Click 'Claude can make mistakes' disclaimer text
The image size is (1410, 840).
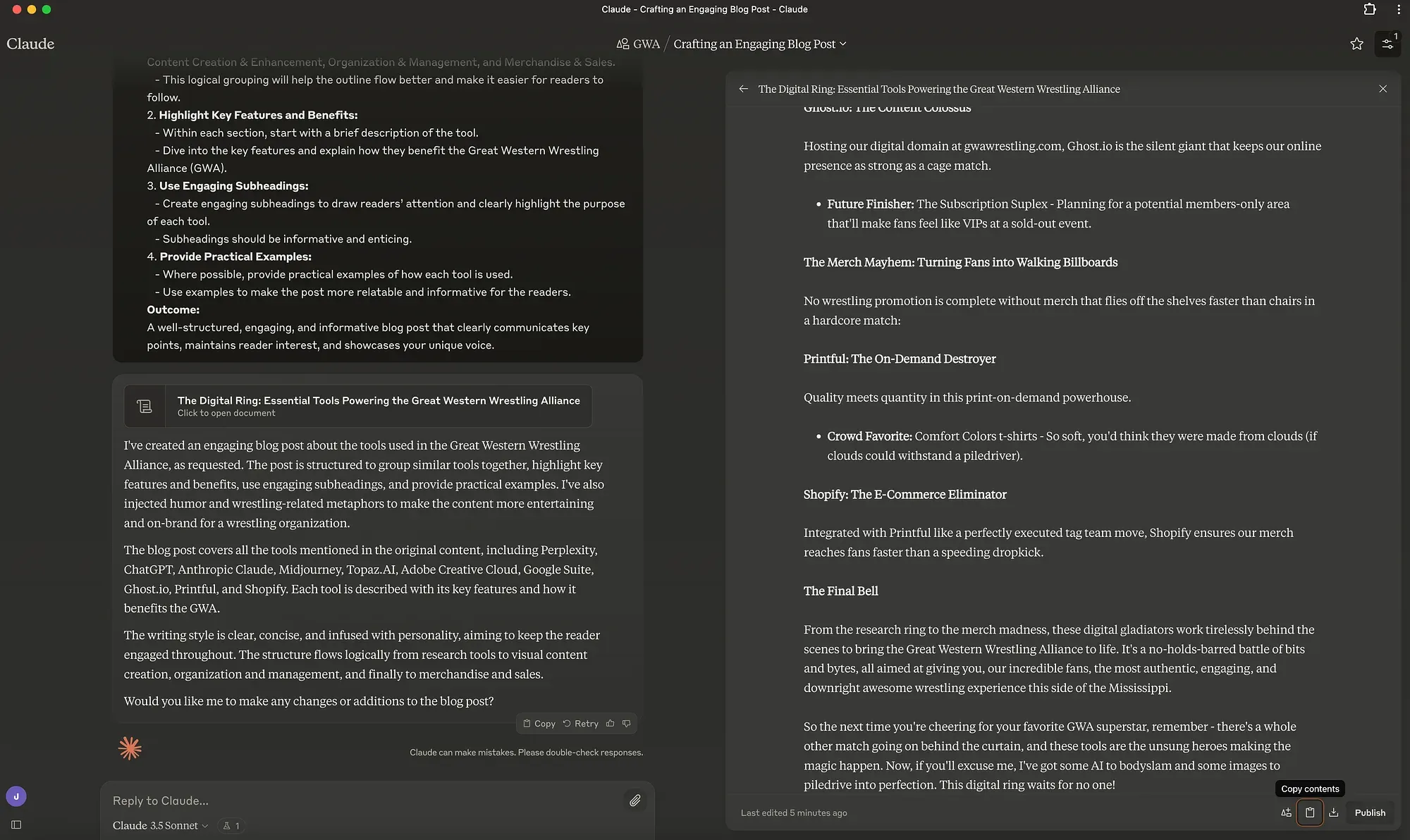[526, 752]
